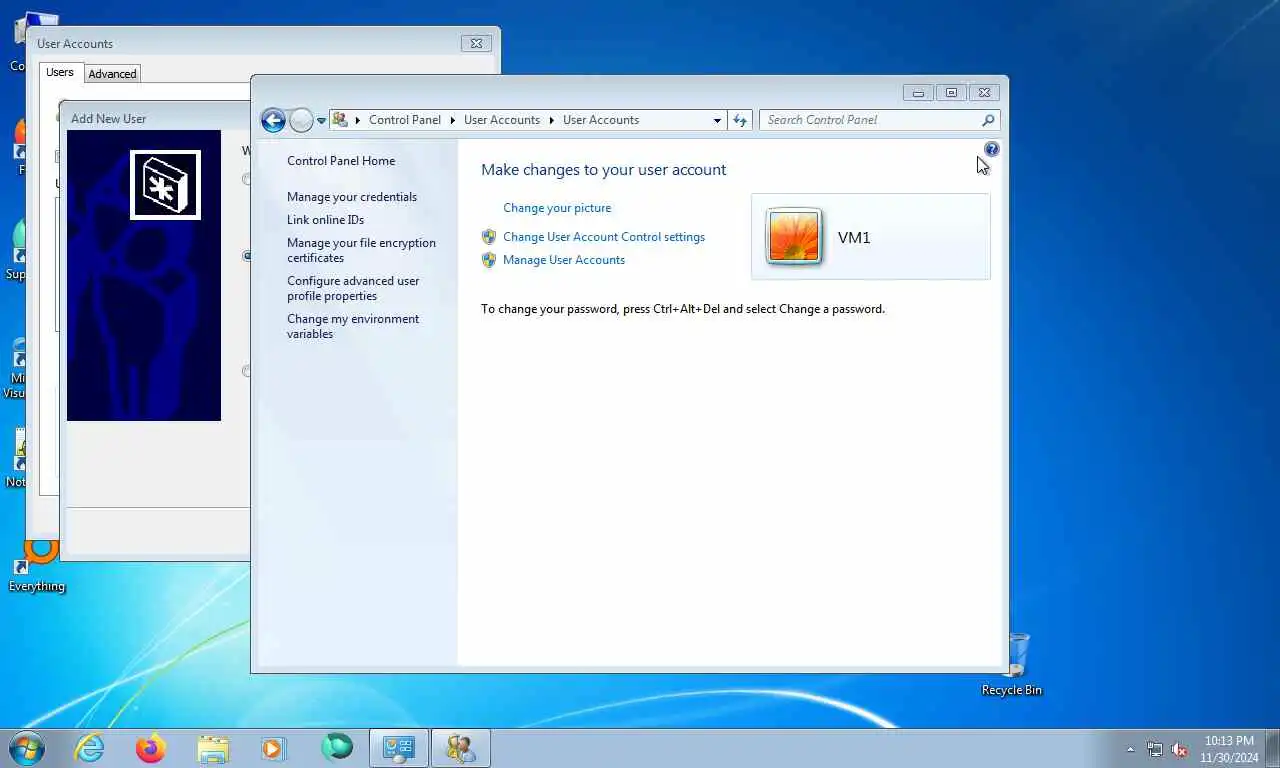
Task: Expand the arrow between the User Accounts crumbs
Action: pyautogui.click(x=551, y=120)
